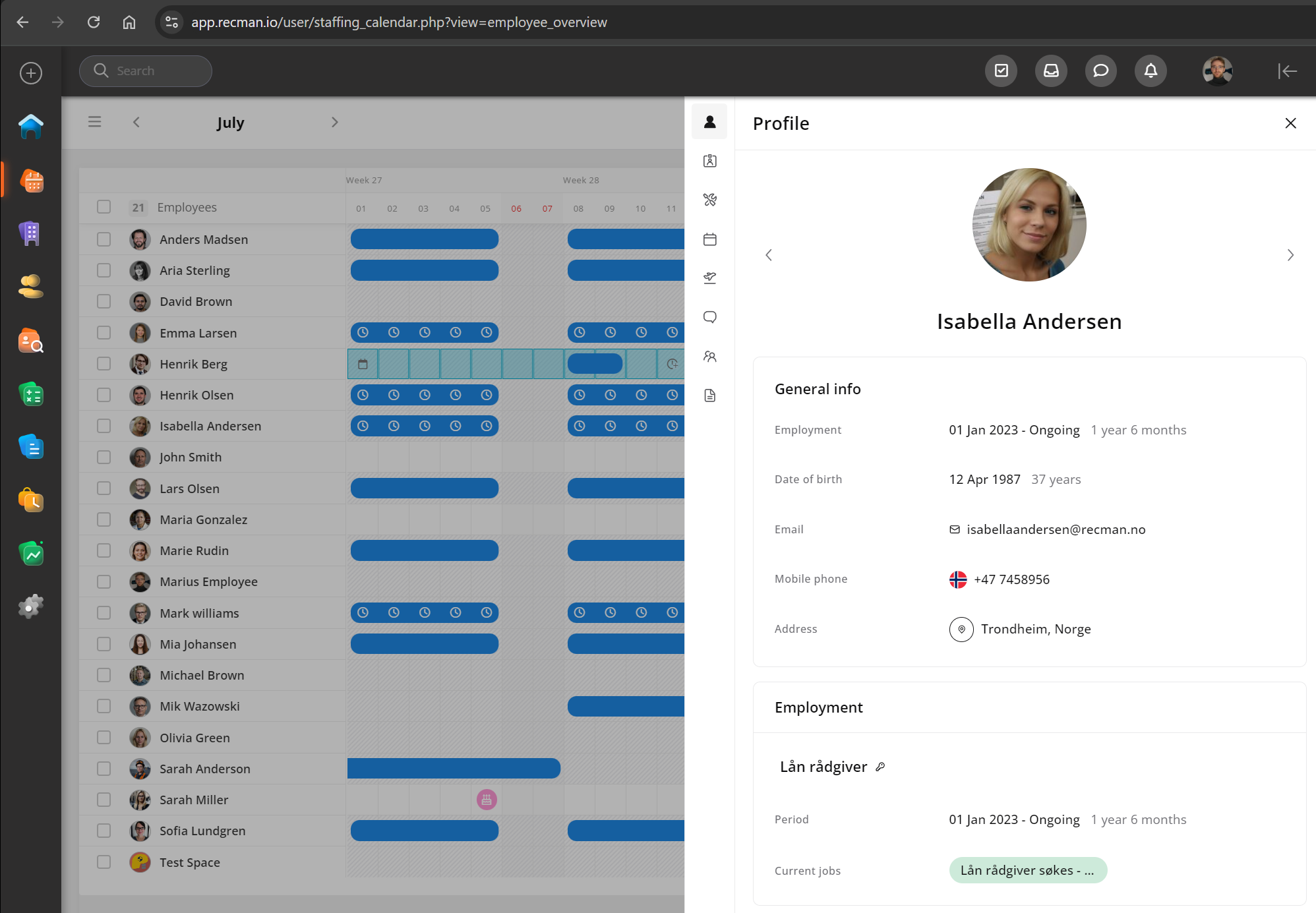This screenshot has height=913, width=1316.
Task: Click the settings gears sidebar icon
Action: pyautogui.click(x=32, y=606)
